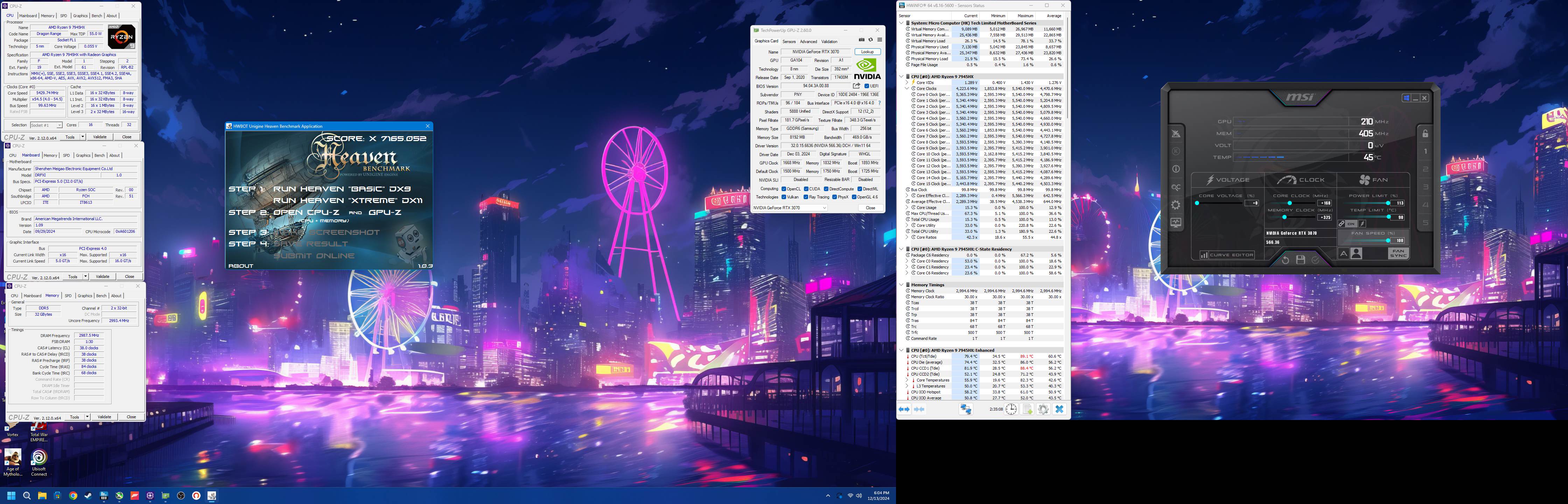Click the MSI dragon logo sidebar icon

click(x=1176, y=133)
